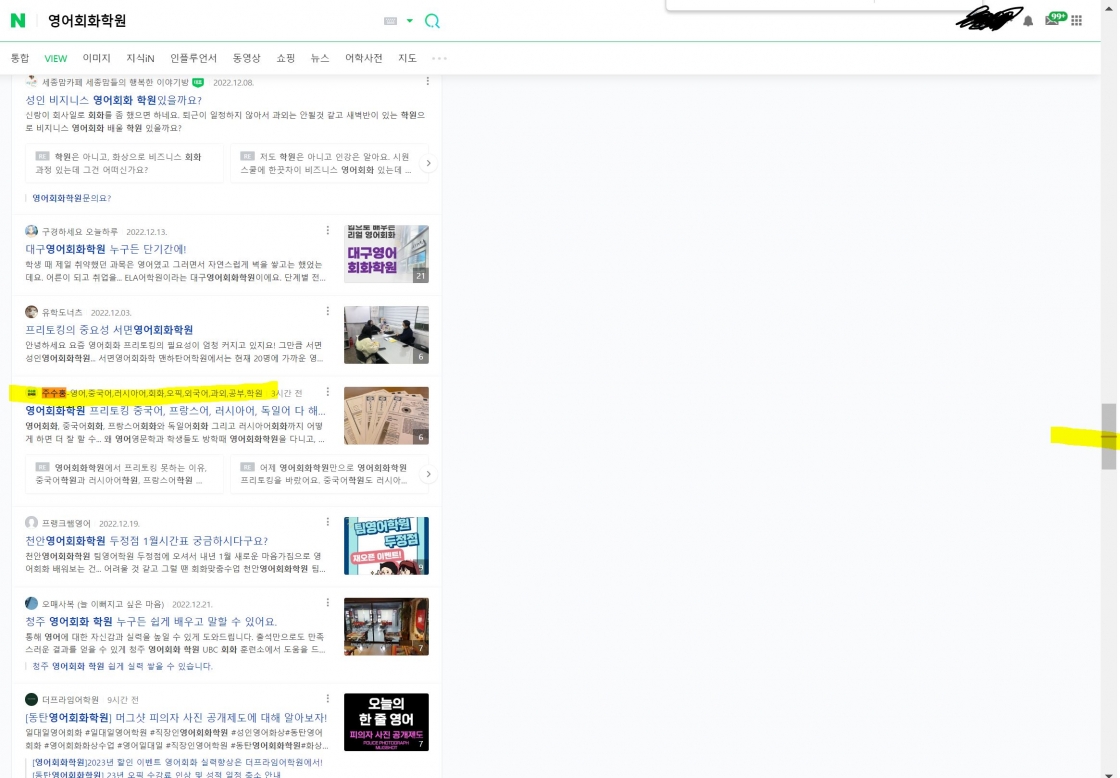The width and height of the screenshot is (1120, 778).
Task: Open the 청주 영어회화 학원 article link
Action: (151, 621)
